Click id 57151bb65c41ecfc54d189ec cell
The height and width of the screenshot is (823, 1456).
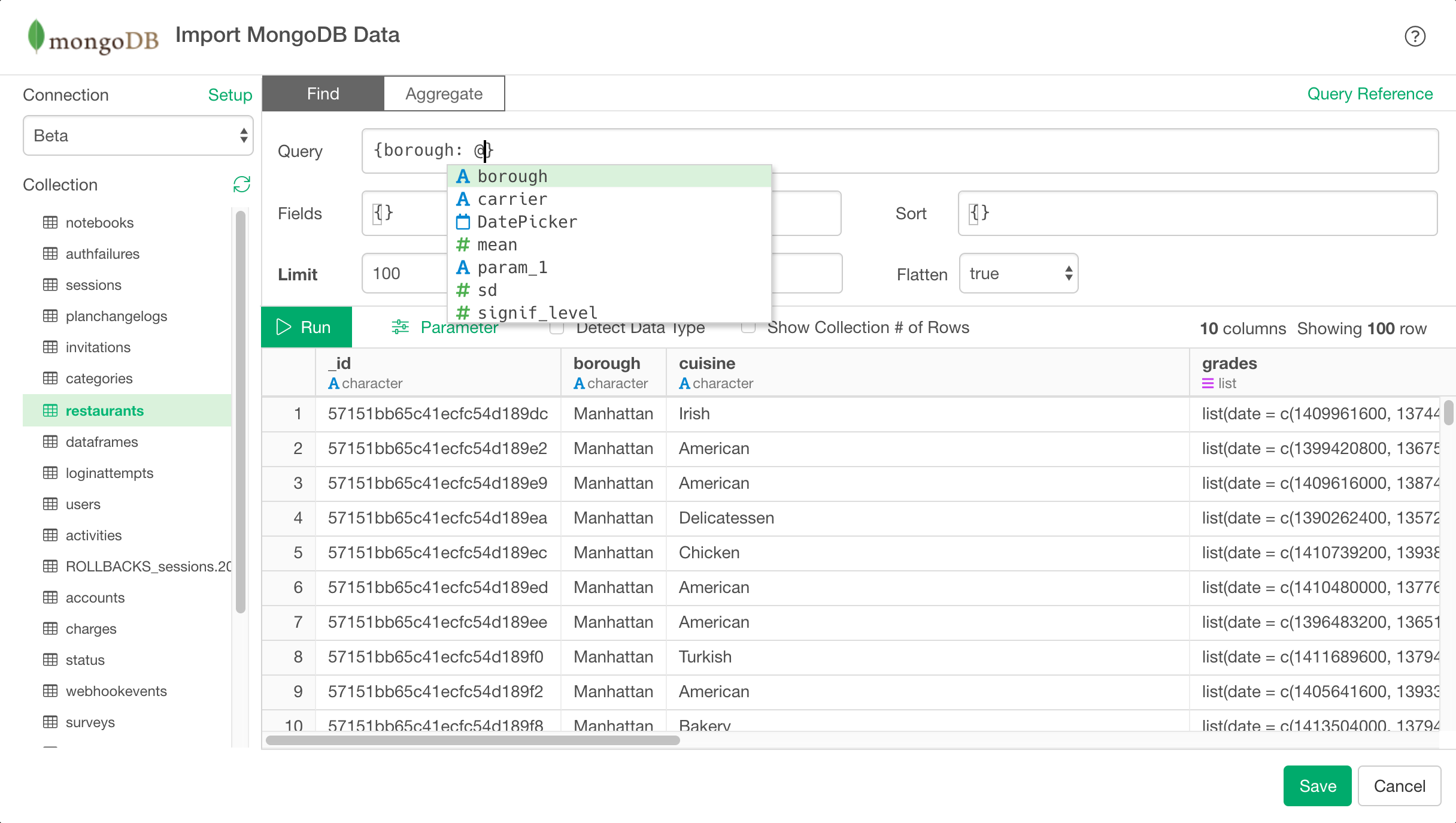pos(437,552)
